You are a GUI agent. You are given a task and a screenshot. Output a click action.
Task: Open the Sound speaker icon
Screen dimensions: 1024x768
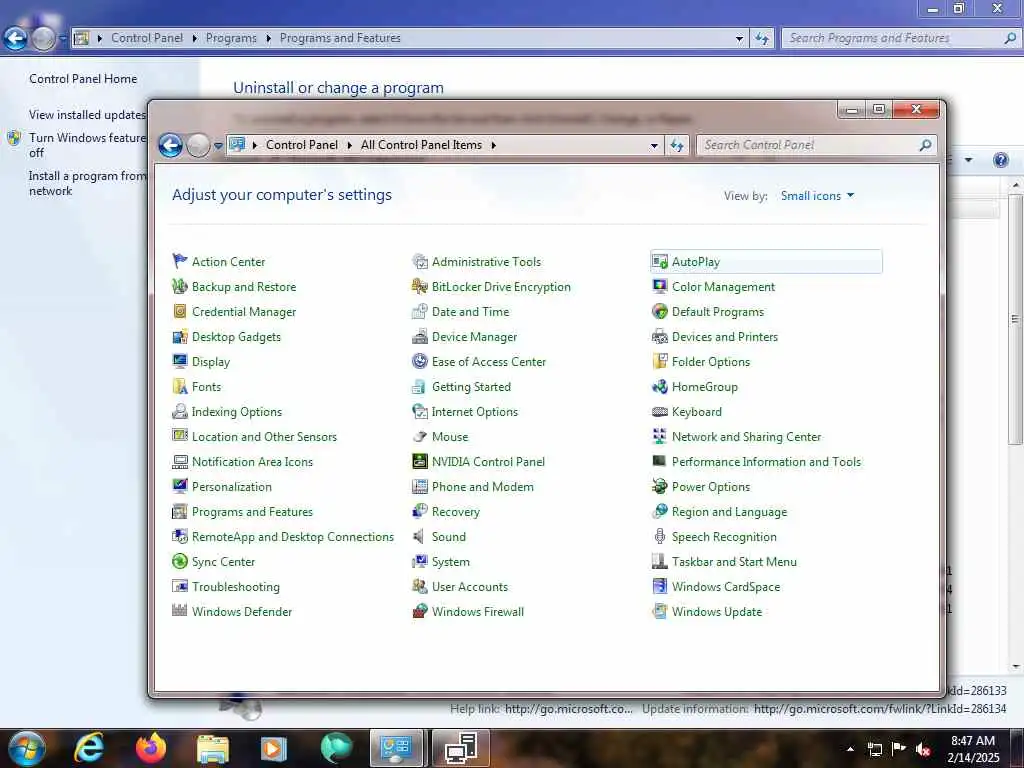coord(420,537)
